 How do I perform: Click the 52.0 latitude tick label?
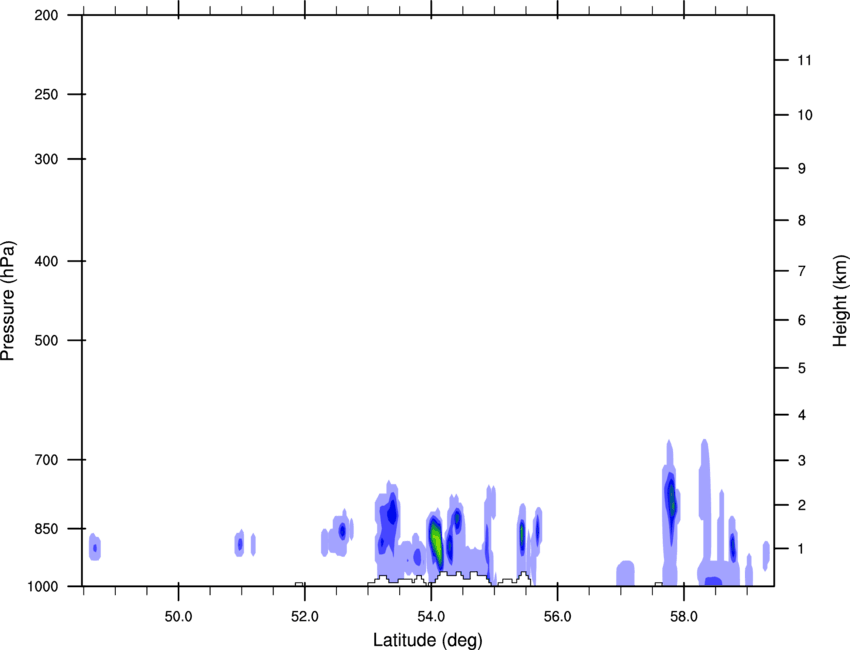point(305,617)
